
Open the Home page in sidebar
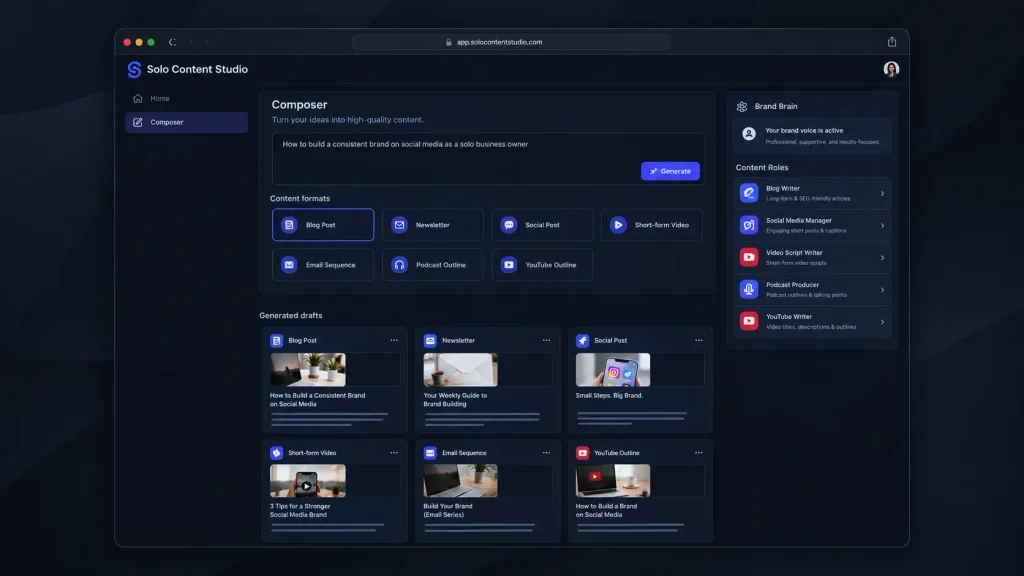tap(186, 99)
